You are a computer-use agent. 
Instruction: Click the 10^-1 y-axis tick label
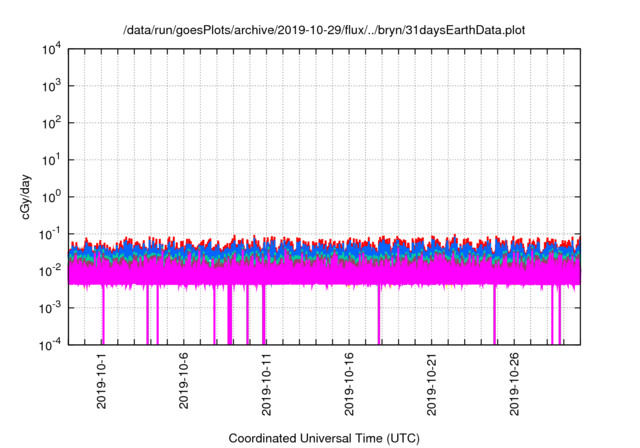[x=50, y=234]
